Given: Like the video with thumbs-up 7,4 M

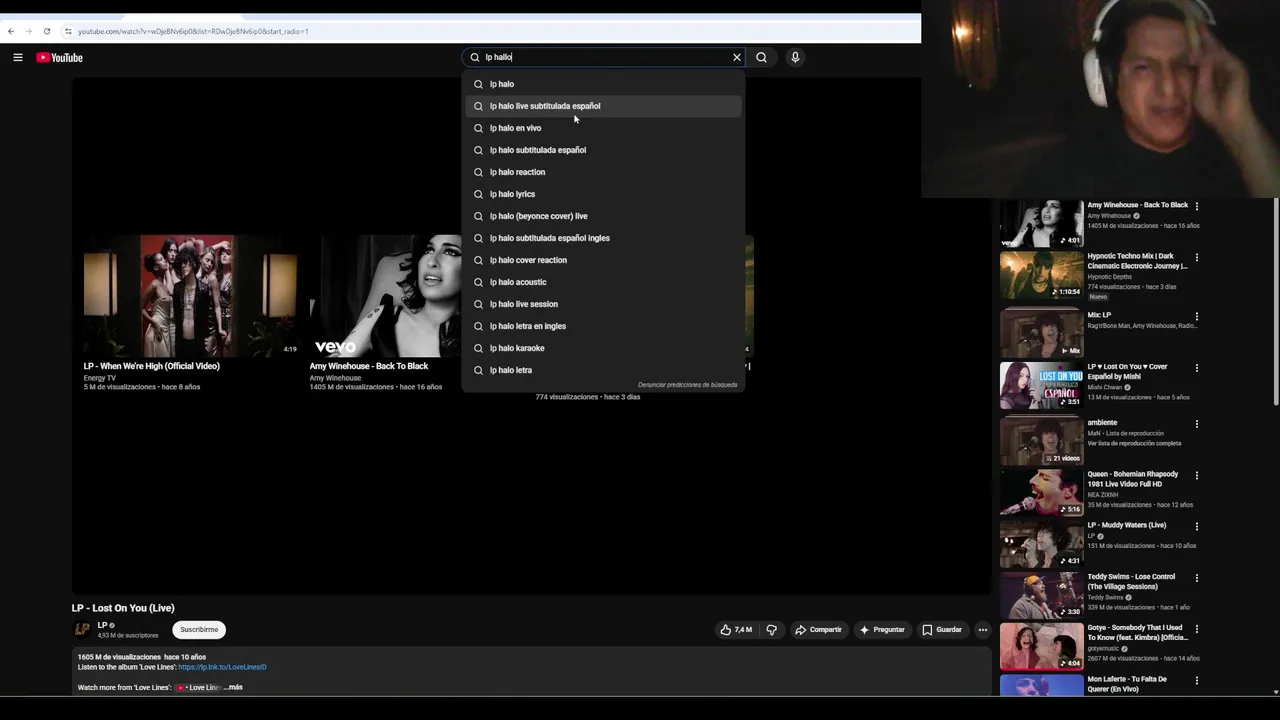Looking at the screenshot, I should pos(736,630).
